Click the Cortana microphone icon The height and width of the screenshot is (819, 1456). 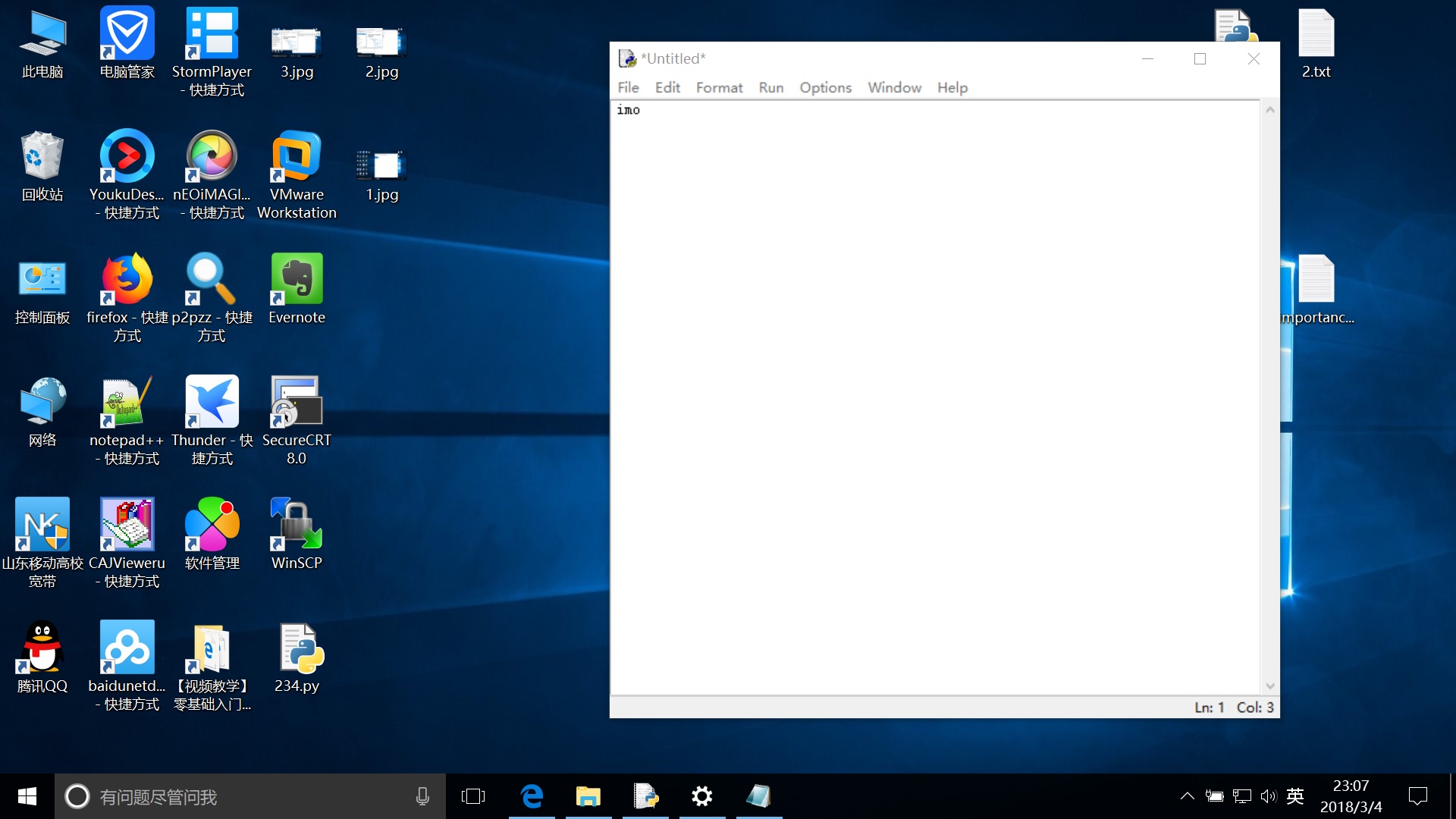click(x=422, y=796)
